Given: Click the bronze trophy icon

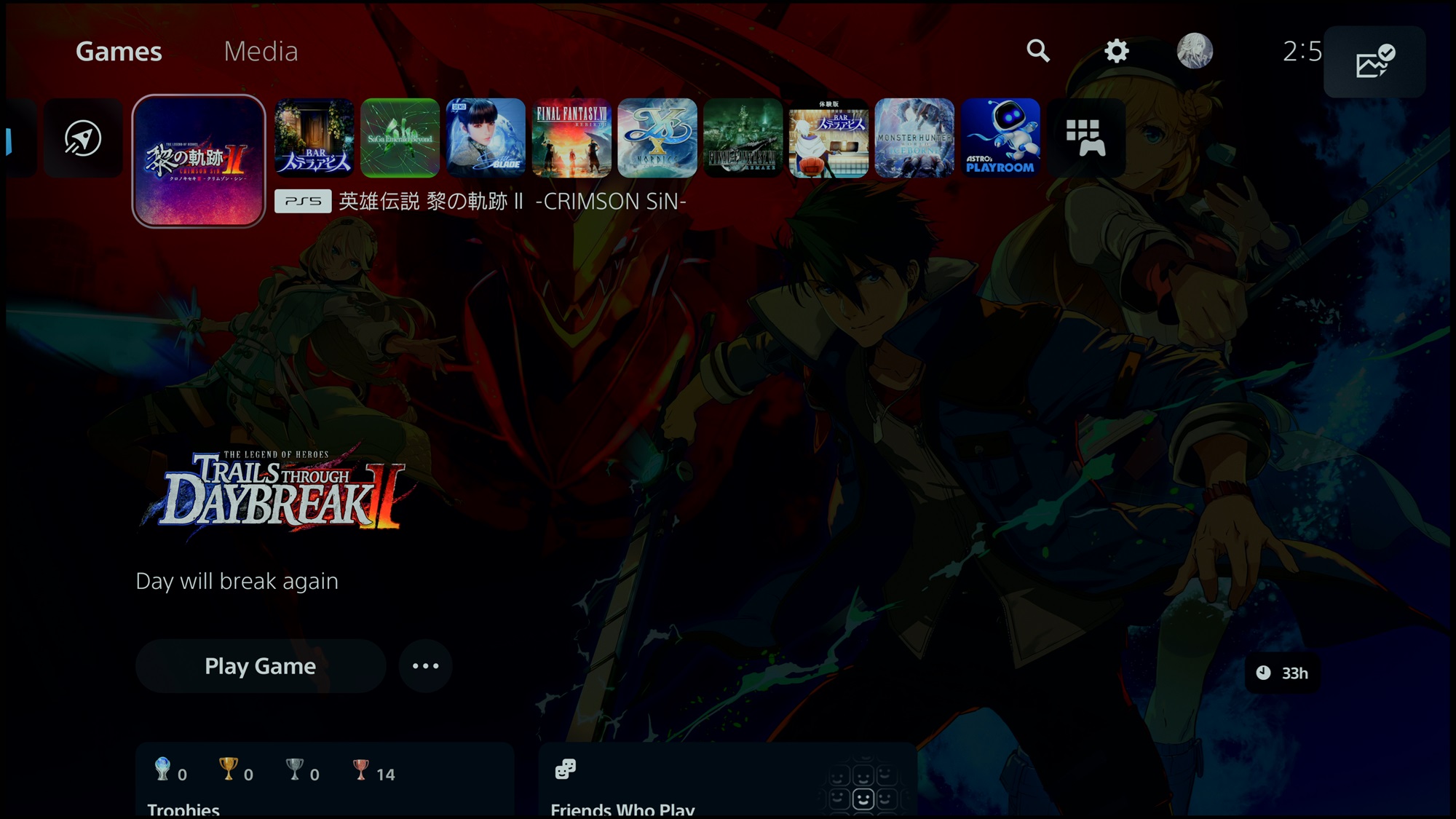Looking at the screenshot, I should pos(360,769).
